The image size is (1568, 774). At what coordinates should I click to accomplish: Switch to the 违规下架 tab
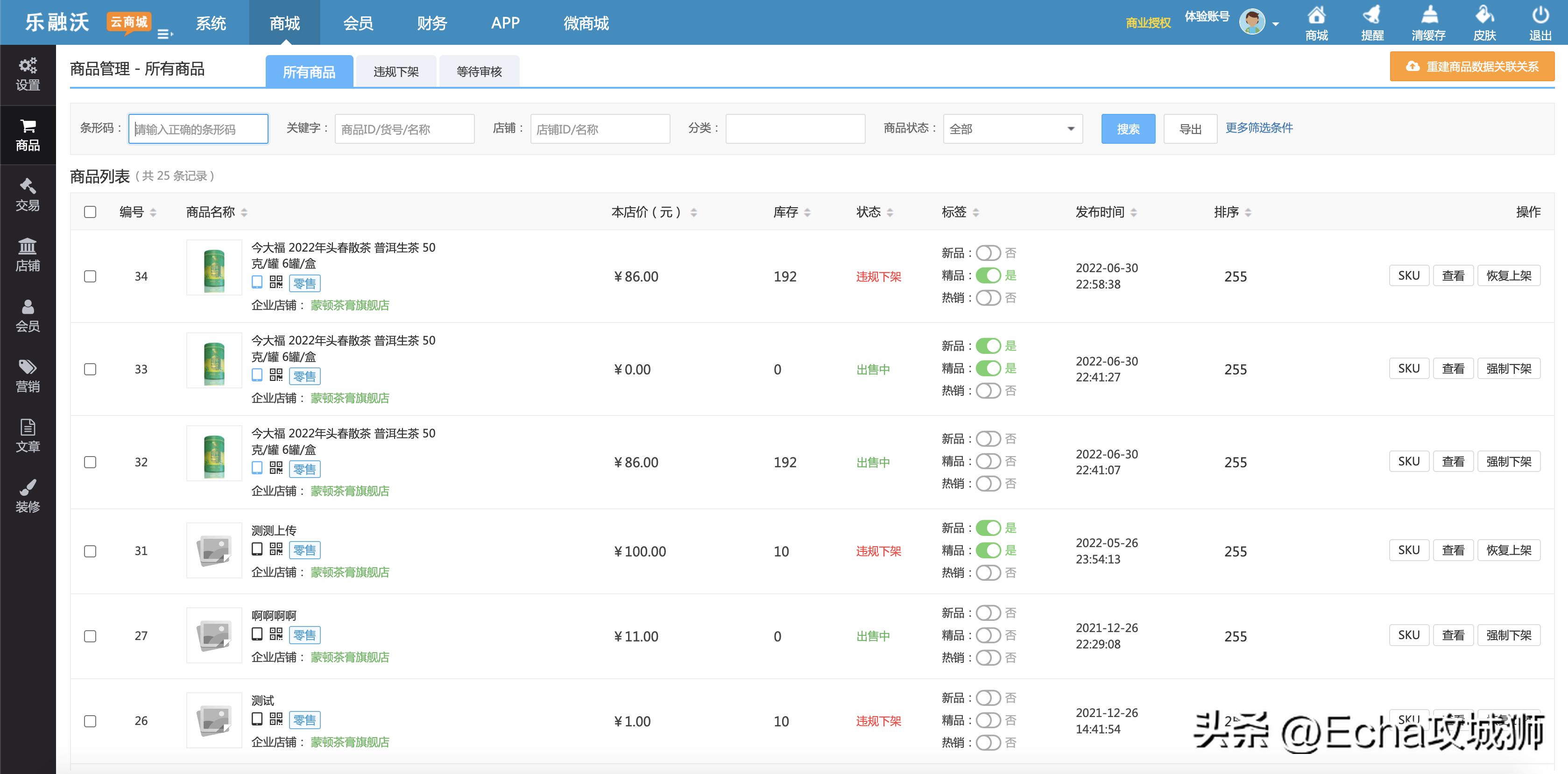396,71
